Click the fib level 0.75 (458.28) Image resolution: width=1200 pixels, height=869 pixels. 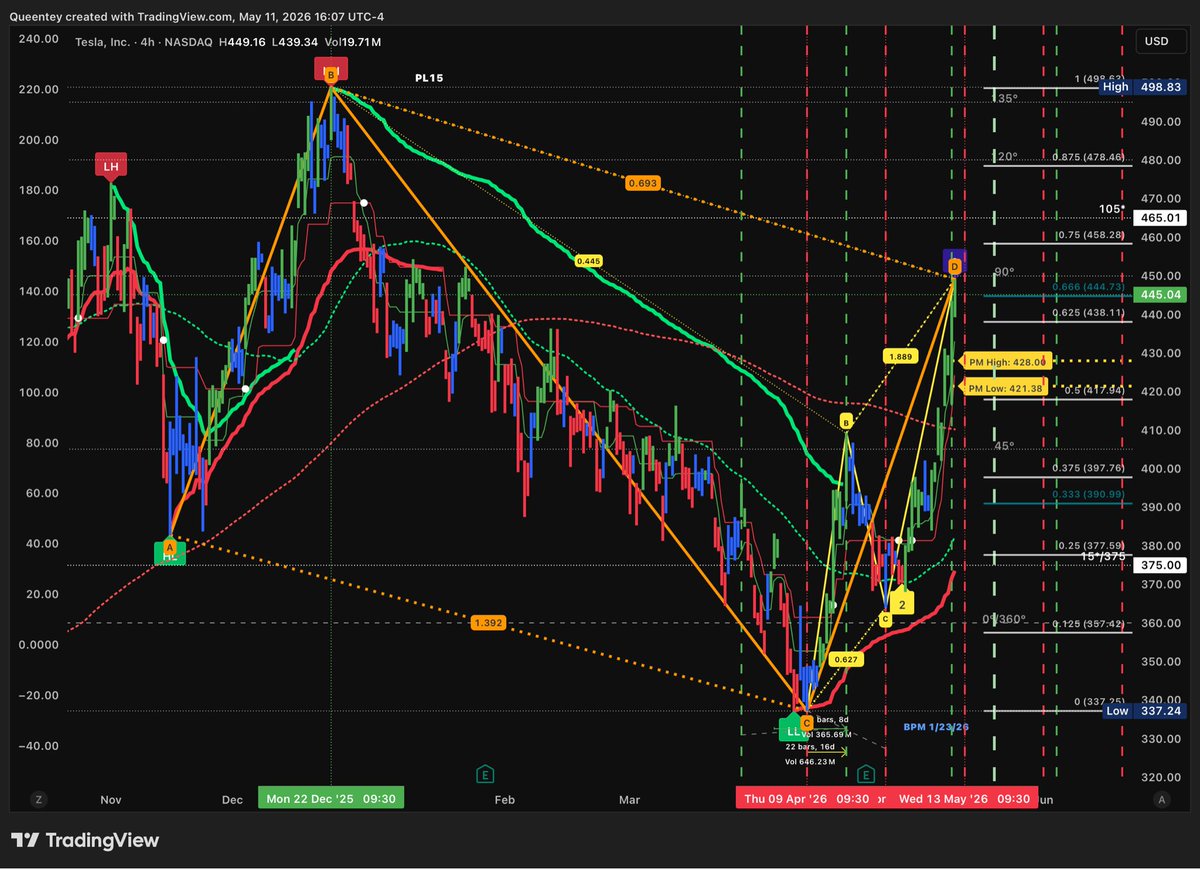1093,235
